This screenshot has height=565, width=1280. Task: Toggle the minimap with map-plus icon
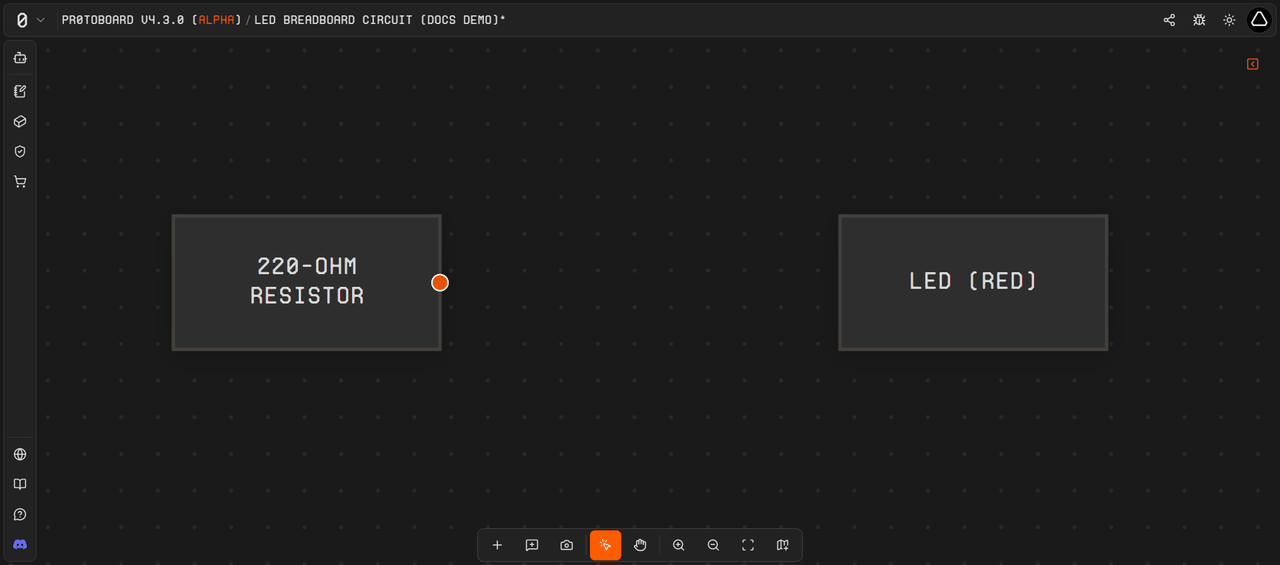783,545
